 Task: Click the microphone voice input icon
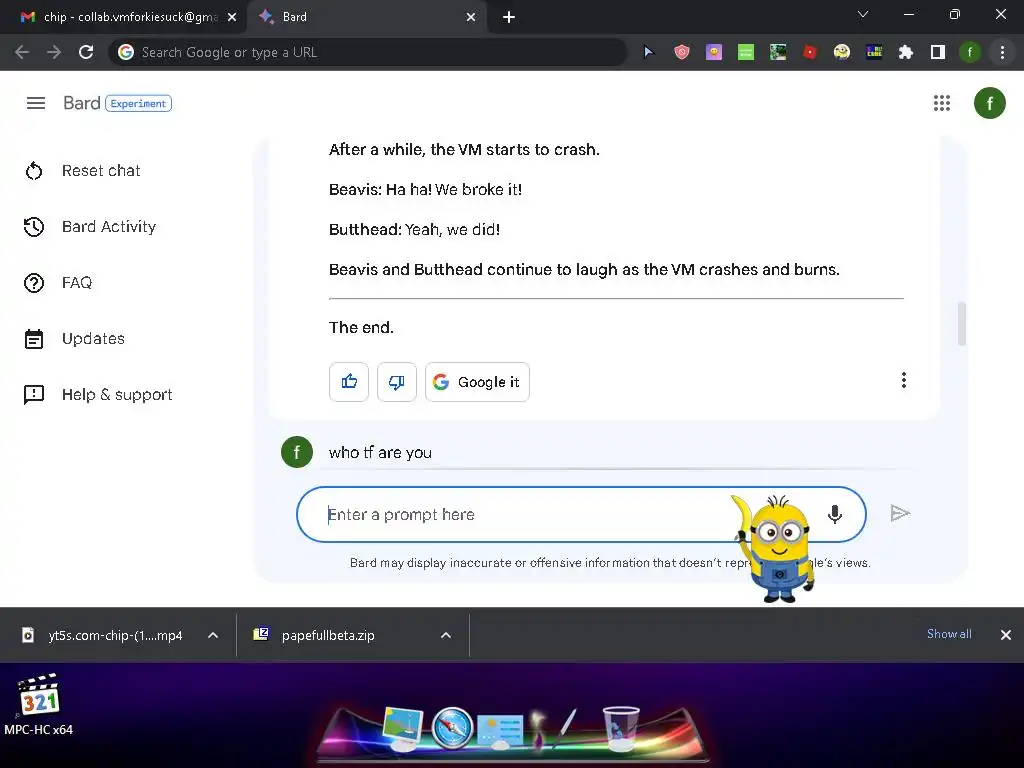click(x=835, y=515)
